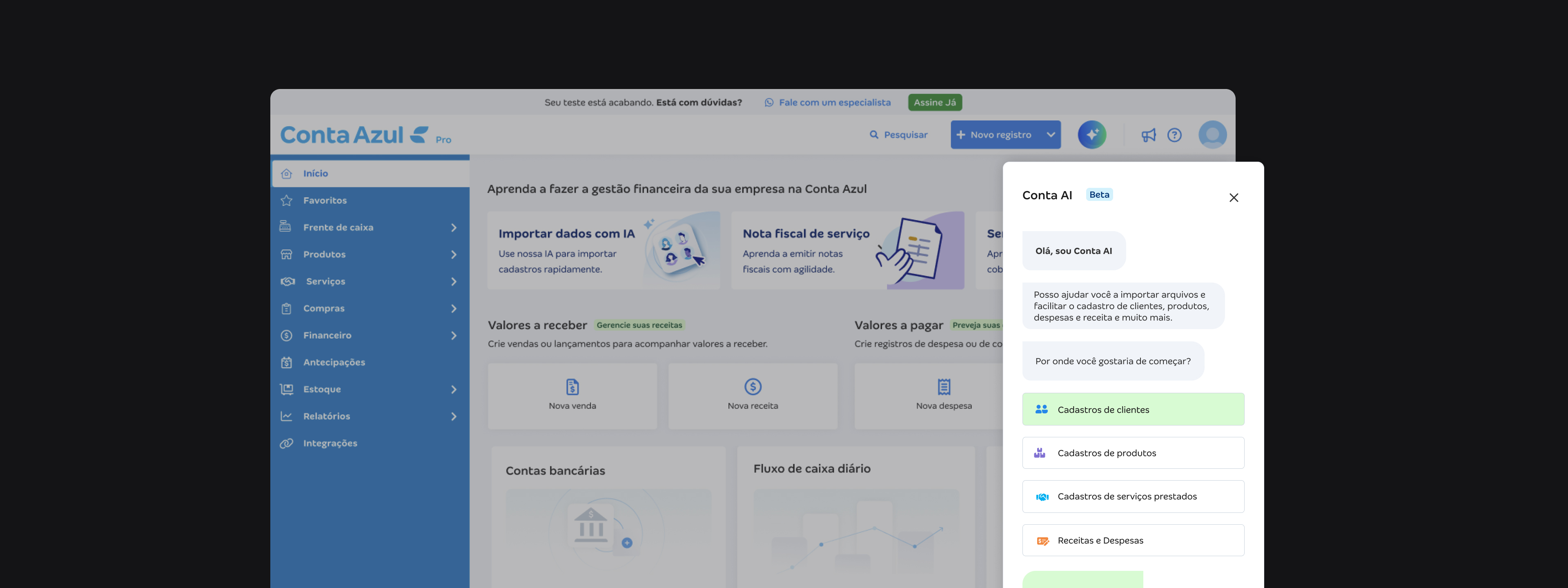
Task: Expand the Serviços submenu chevron
Action: pos(454,281)
